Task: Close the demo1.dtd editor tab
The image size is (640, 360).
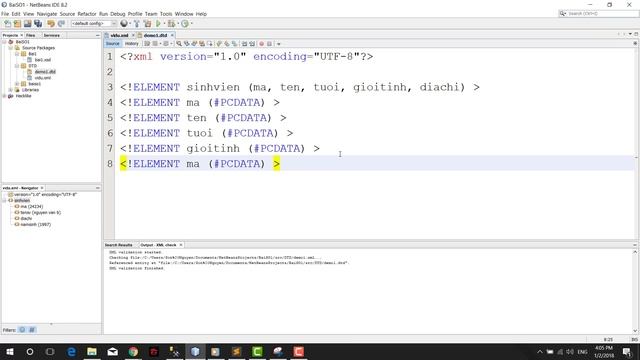Action: [172, 36]
